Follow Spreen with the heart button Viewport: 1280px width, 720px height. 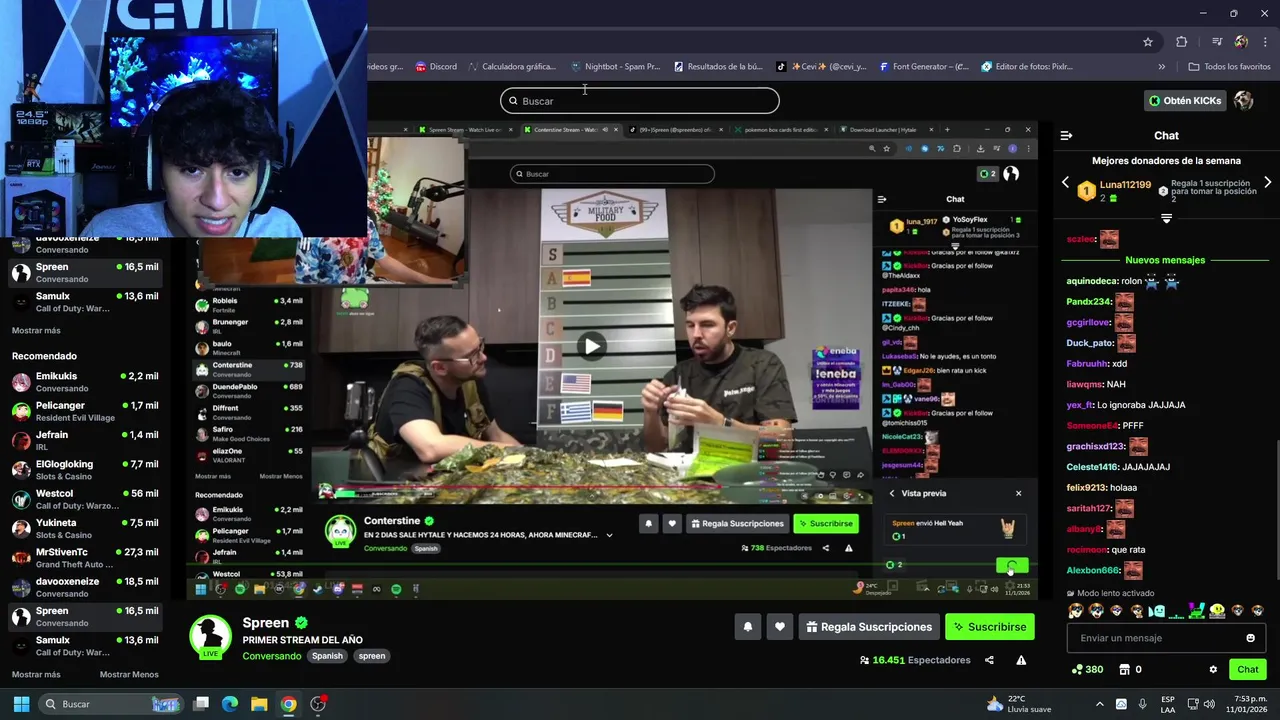click(780, 627)
